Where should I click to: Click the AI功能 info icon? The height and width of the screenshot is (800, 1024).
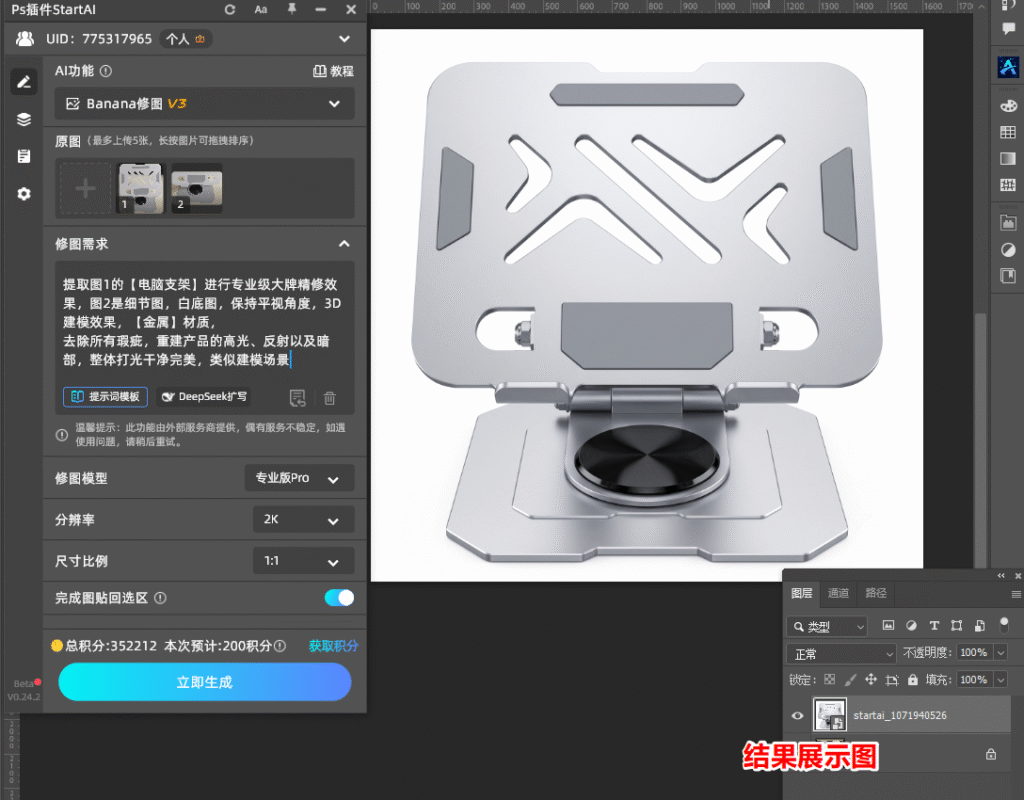coord(106,71)
